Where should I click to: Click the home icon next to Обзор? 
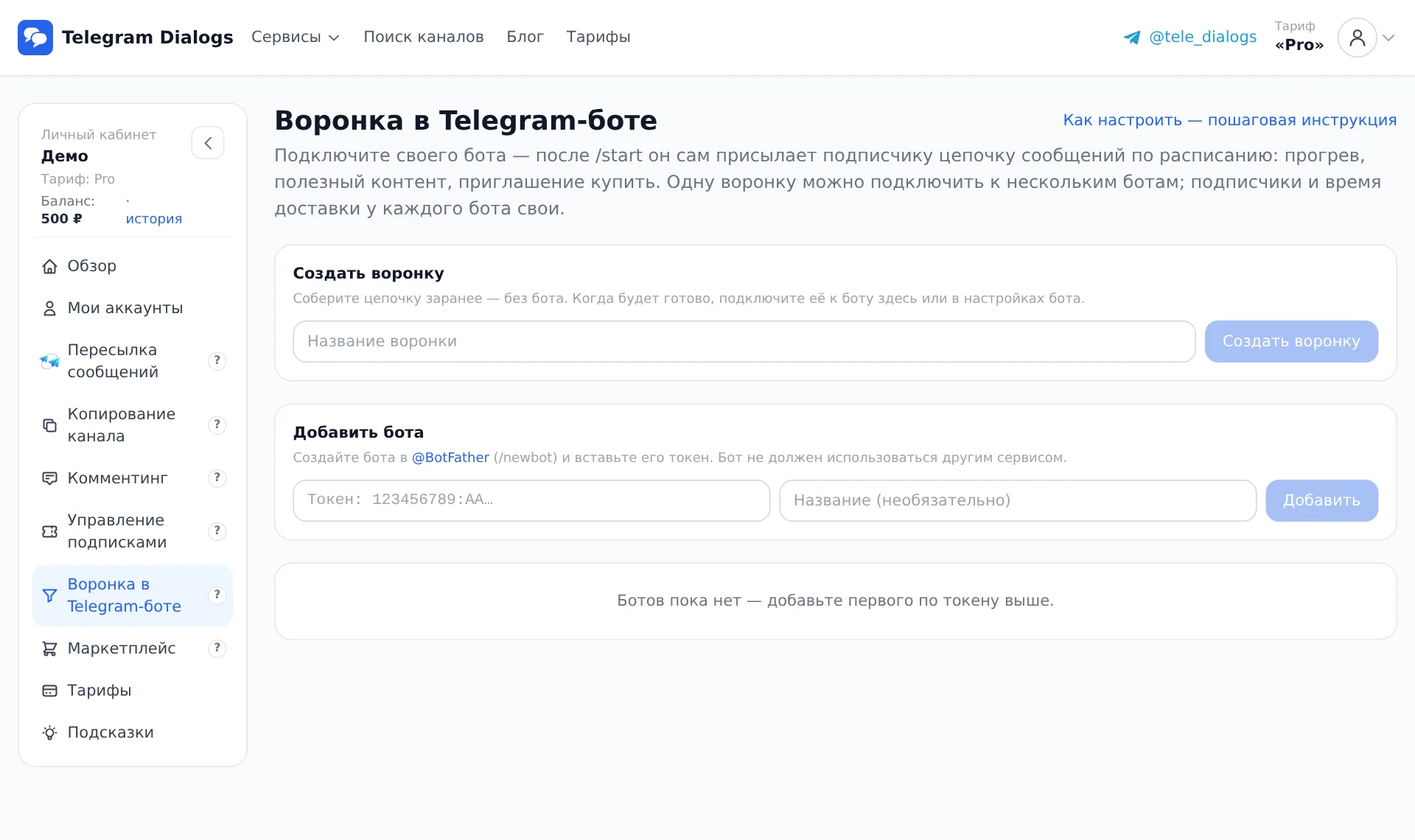49,267
